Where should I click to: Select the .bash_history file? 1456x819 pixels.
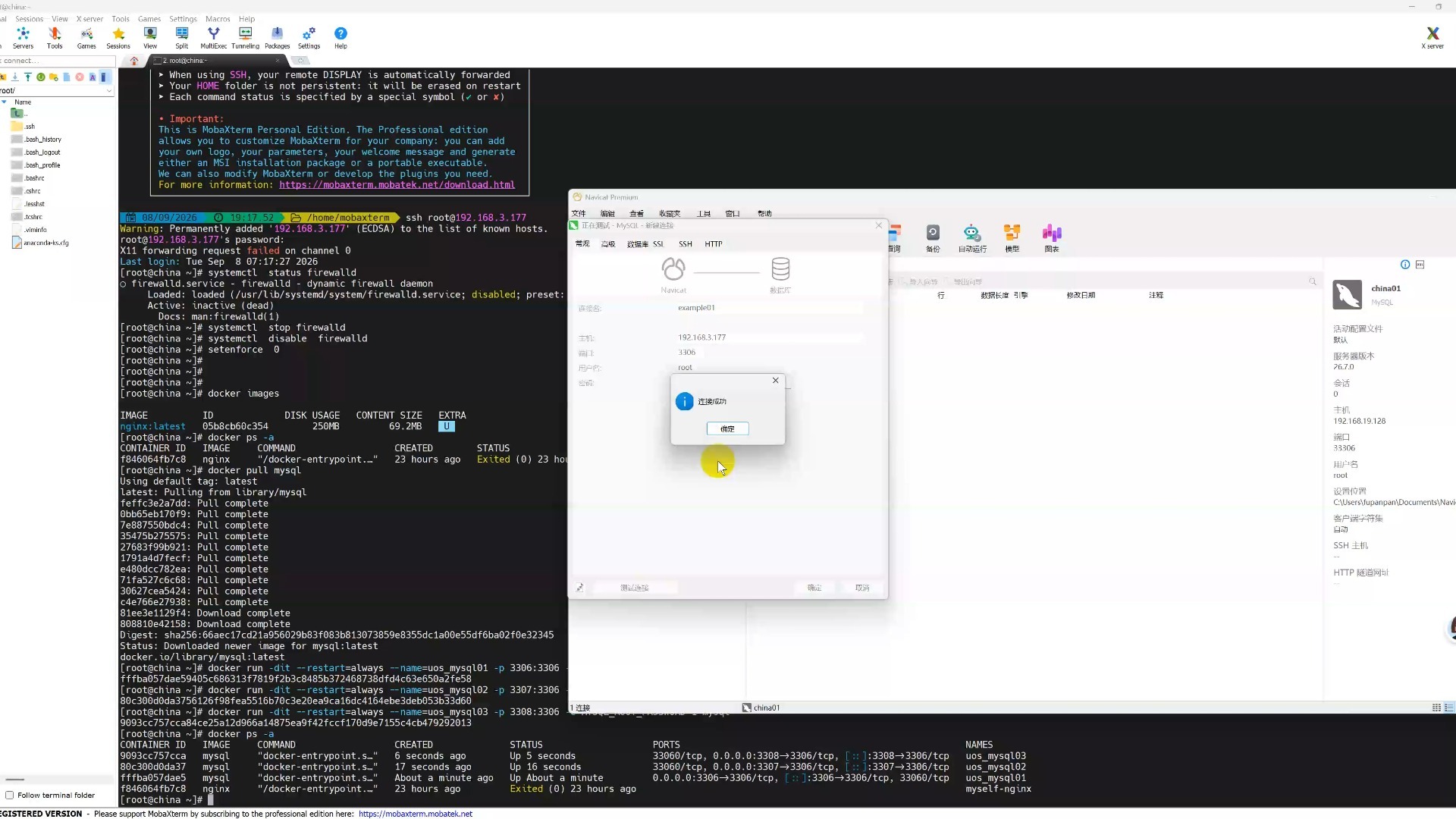point(36,140)
